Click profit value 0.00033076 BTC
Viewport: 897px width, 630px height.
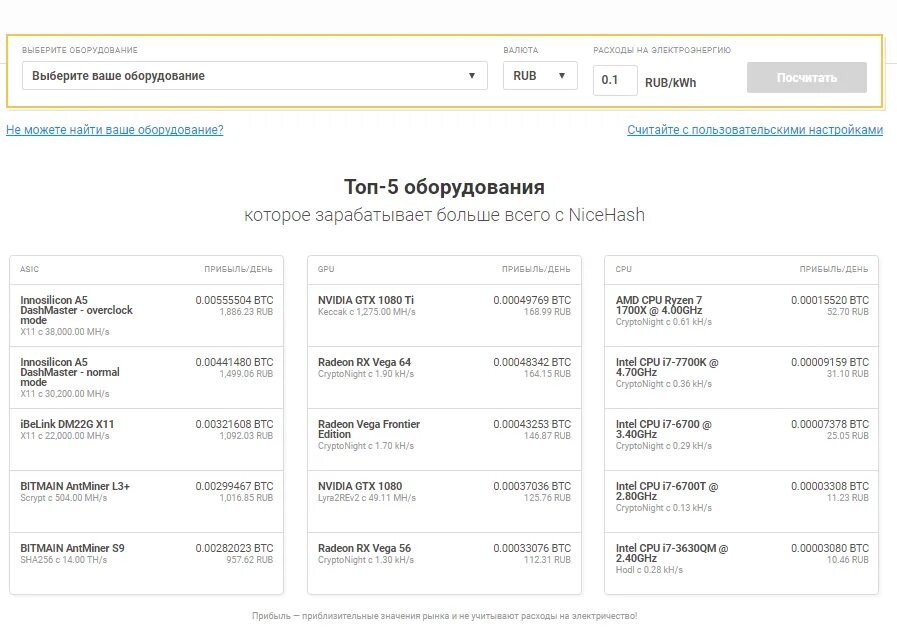tap(532, 548)
